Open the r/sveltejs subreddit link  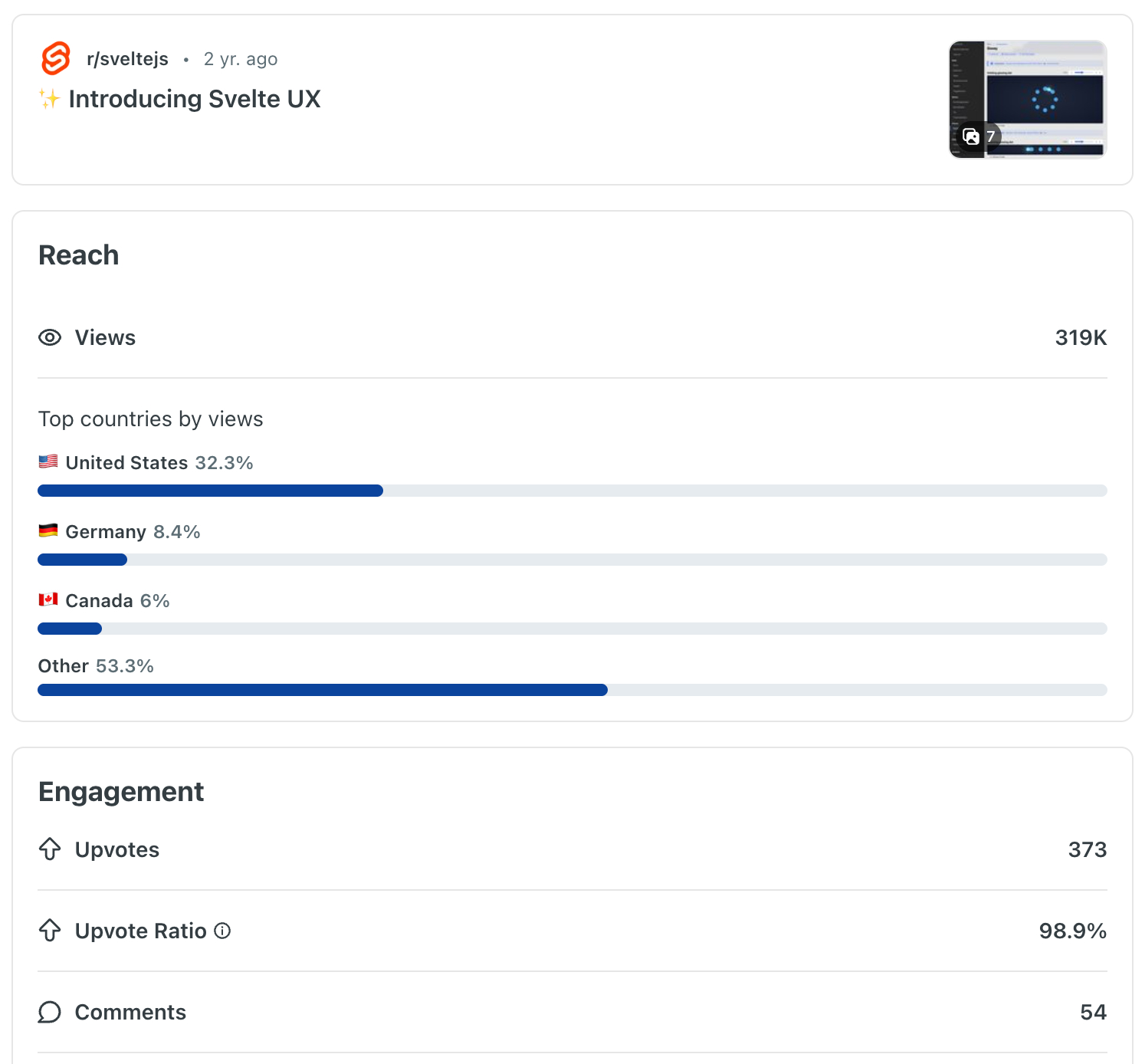[127, 59]
